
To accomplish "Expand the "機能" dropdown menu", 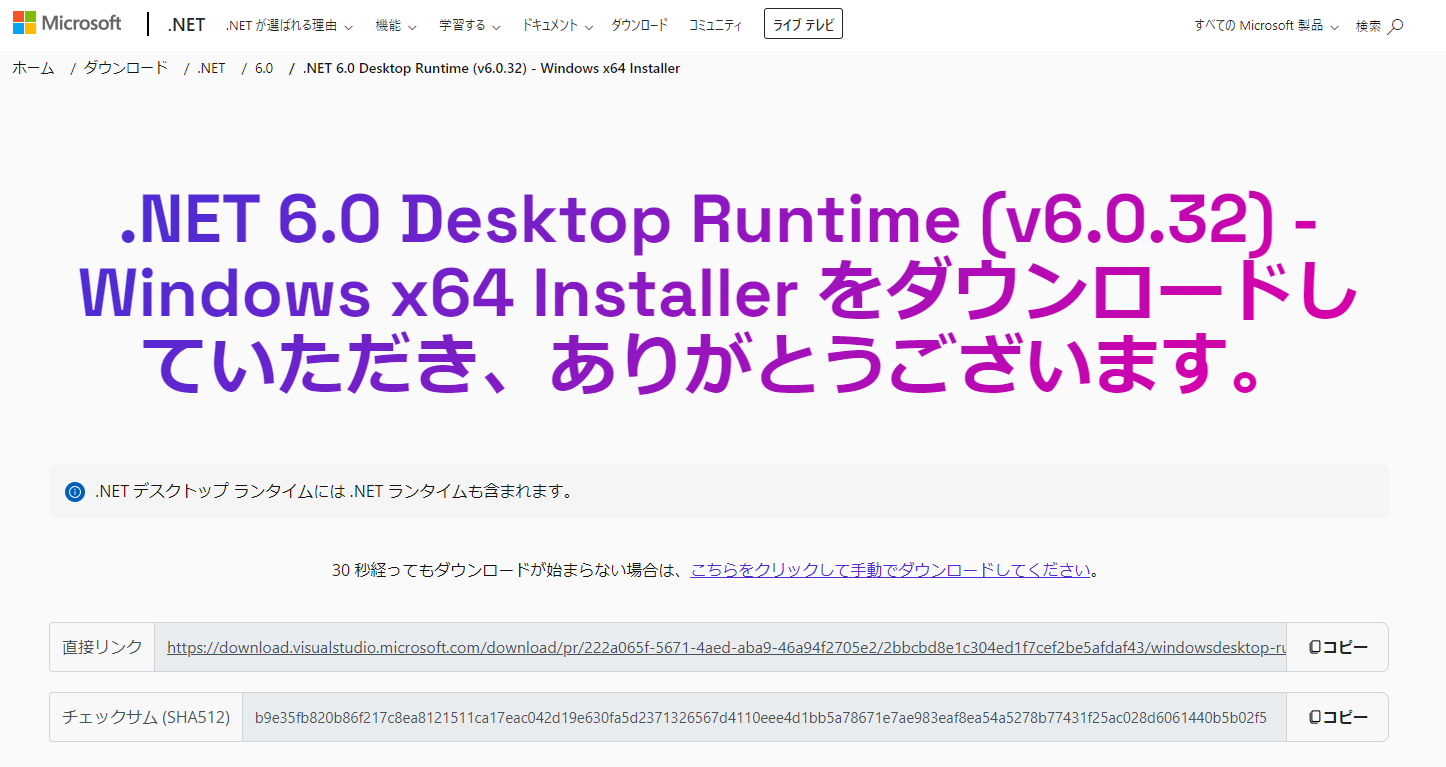I will [396, 26].
